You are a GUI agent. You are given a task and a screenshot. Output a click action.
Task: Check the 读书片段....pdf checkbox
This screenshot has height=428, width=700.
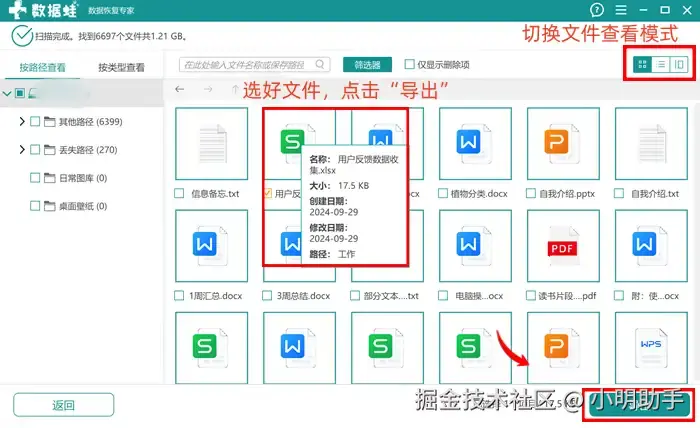(531, 295)
